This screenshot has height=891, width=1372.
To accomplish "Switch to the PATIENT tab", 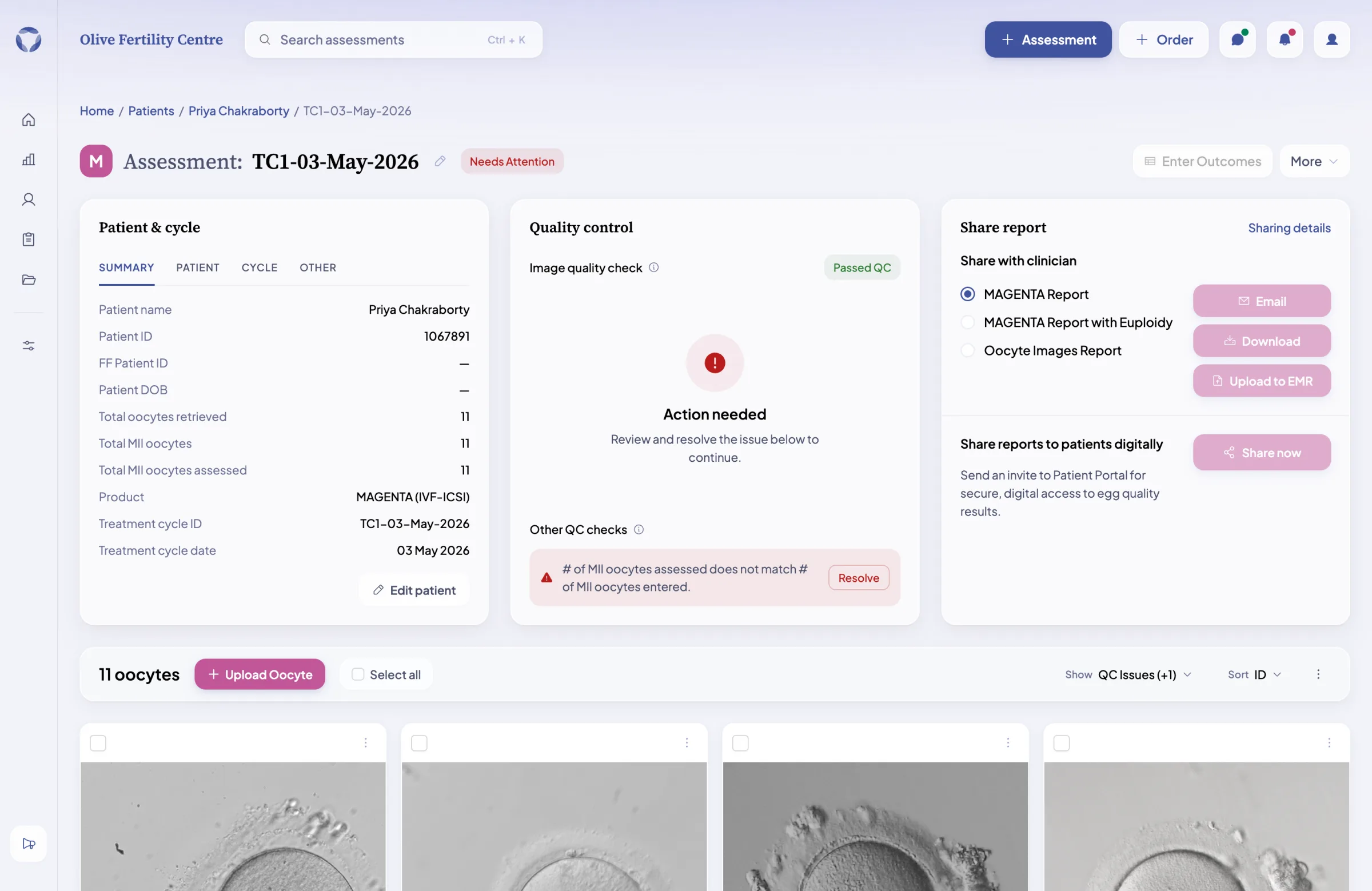I will point(198,267).
